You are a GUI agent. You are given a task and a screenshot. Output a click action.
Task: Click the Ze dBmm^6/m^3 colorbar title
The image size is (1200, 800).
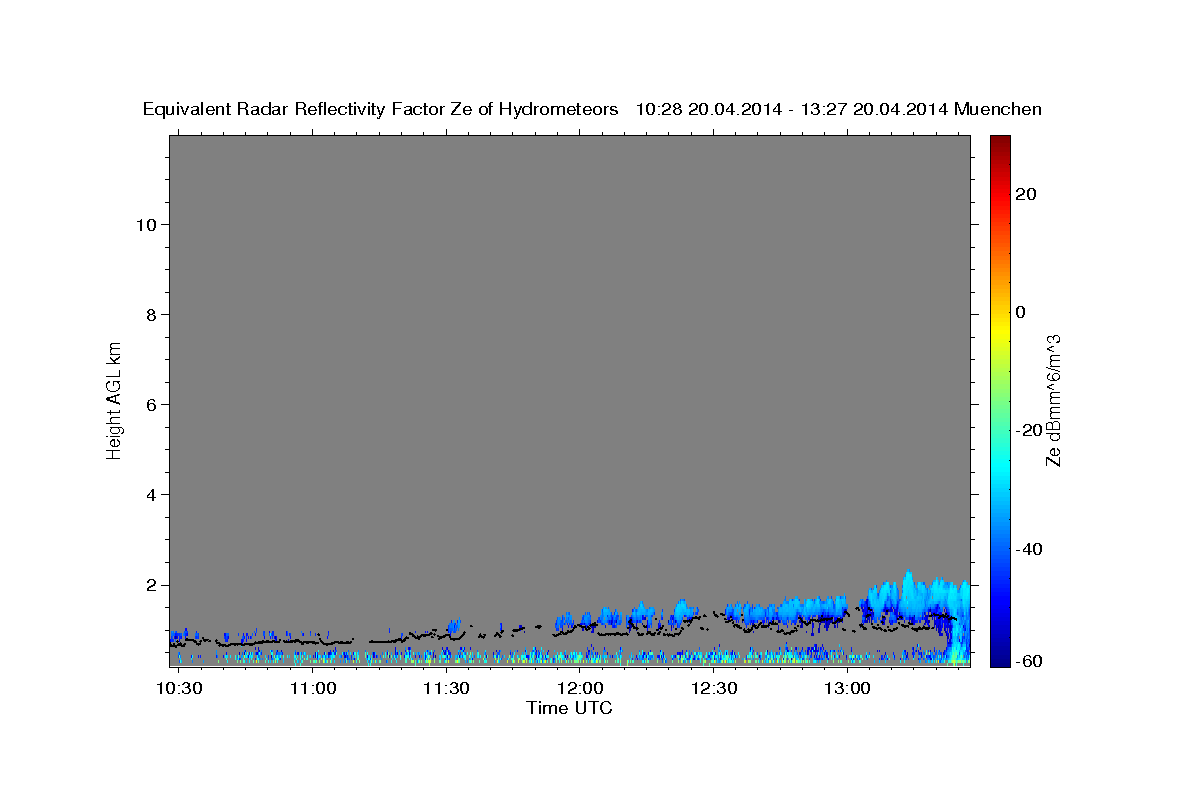[x=1052, y=400]
